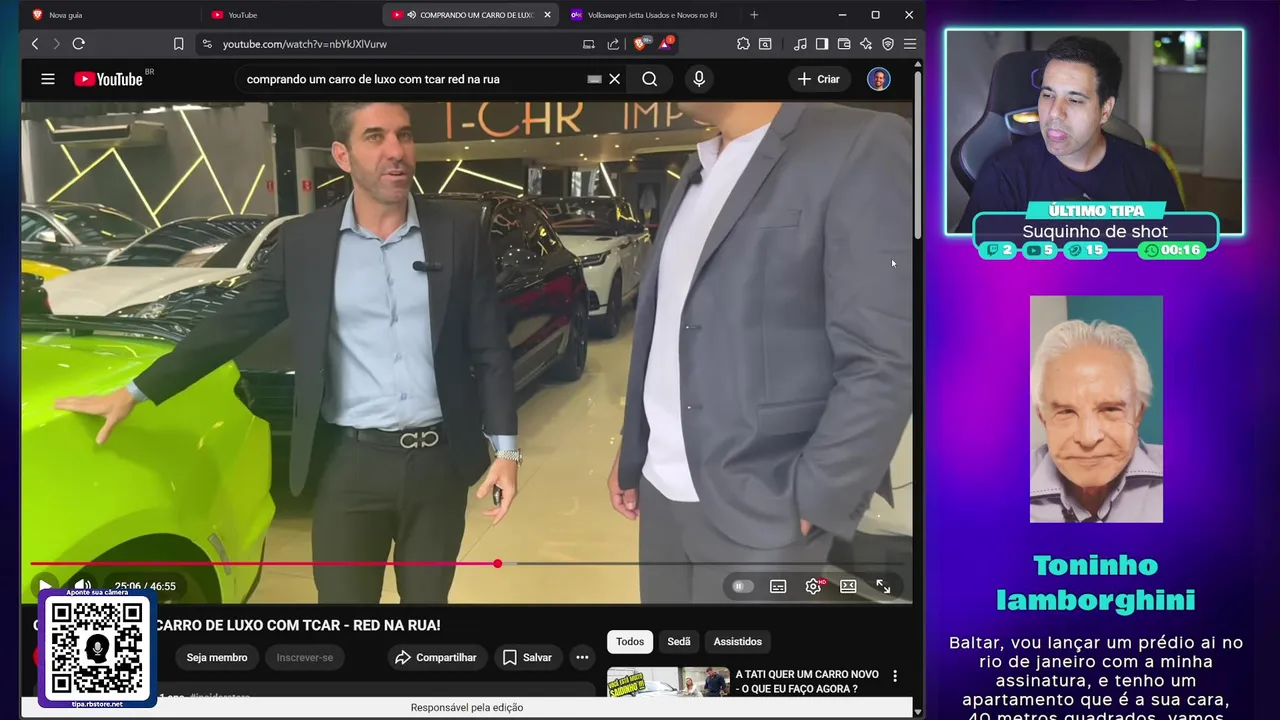
Task: Toggle the autoplay switch in player
Action: click(741, 587)
